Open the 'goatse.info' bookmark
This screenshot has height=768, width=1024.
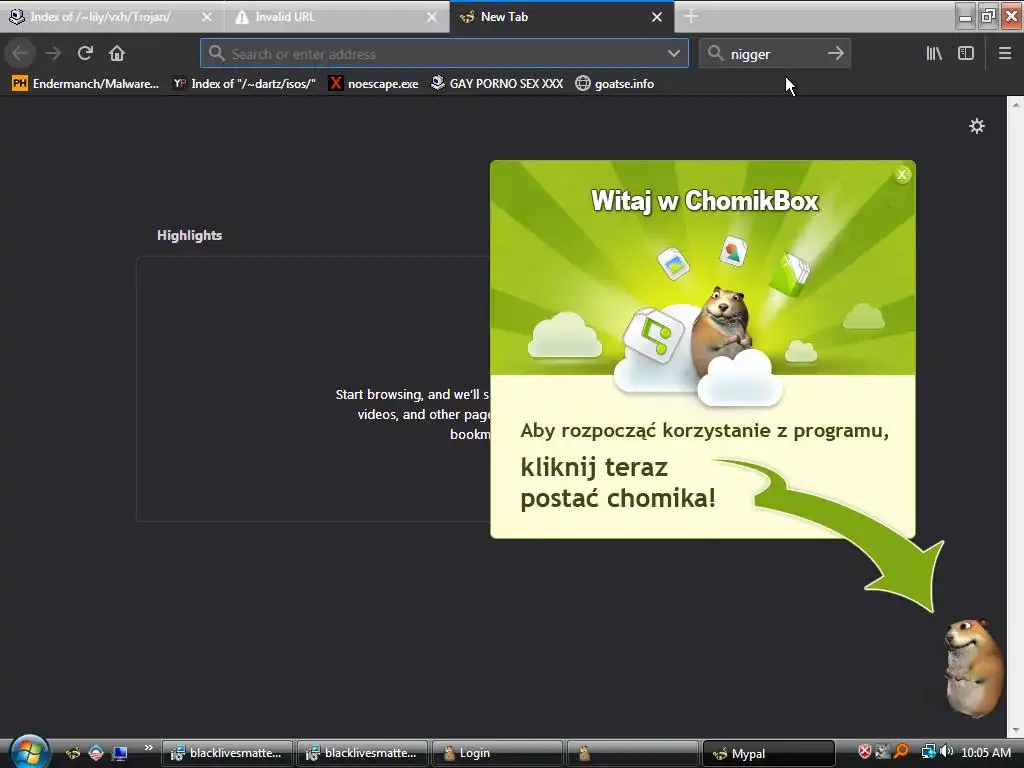pos(615,84)
